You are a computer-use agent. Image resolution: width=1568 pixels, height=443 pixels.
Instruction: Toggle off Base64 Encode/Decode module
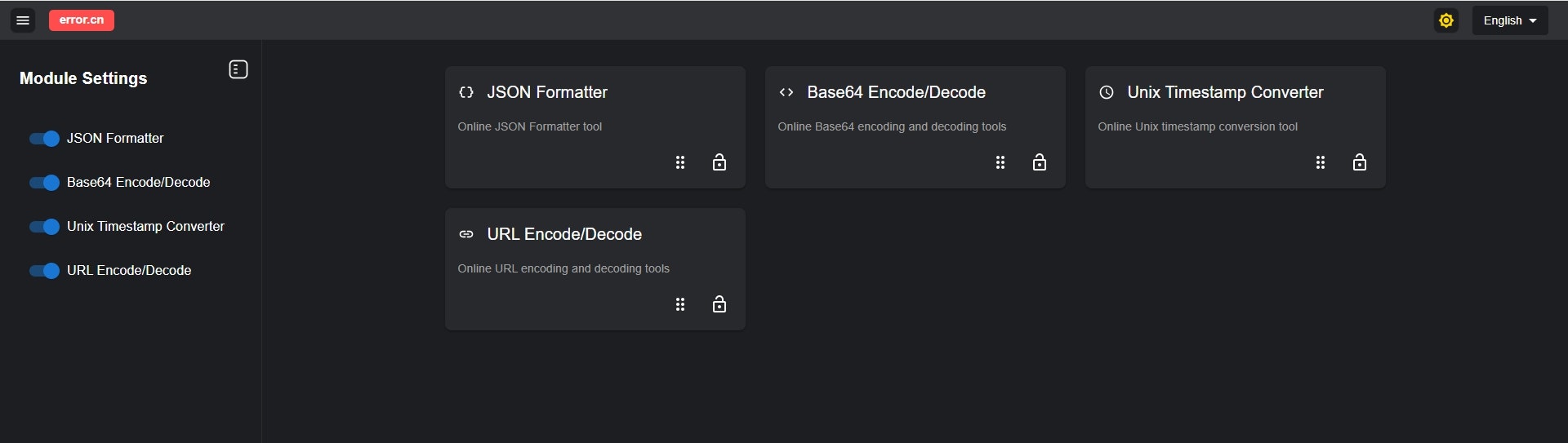44,183
